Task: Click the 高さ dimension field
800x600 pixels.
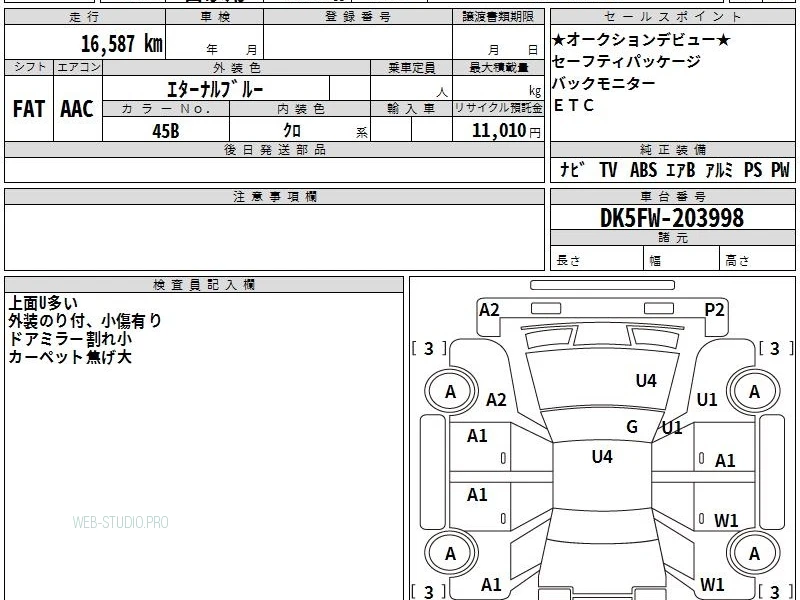Action: click(x=757, y=260)
